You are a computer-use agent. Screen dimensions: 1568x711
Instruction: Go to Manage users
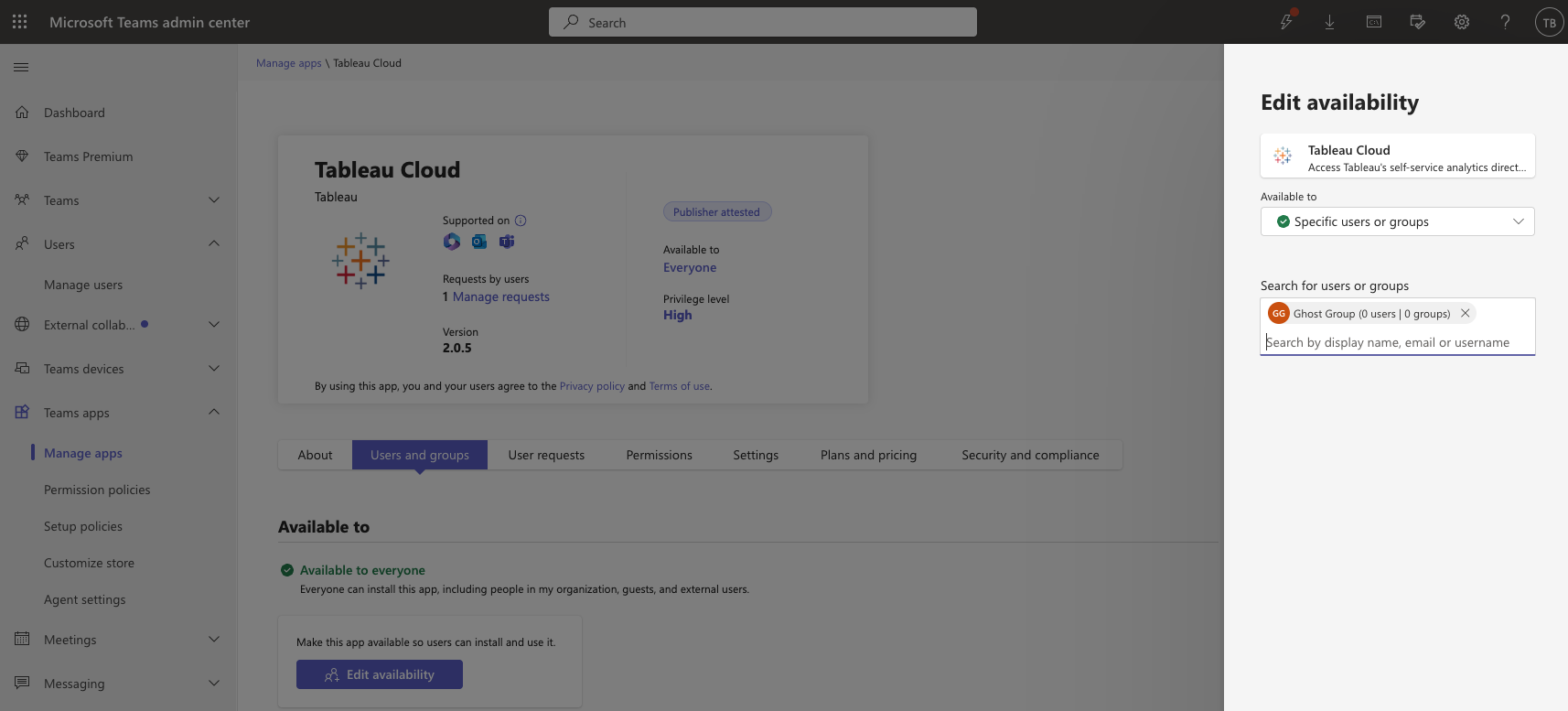tap(83, 285)
